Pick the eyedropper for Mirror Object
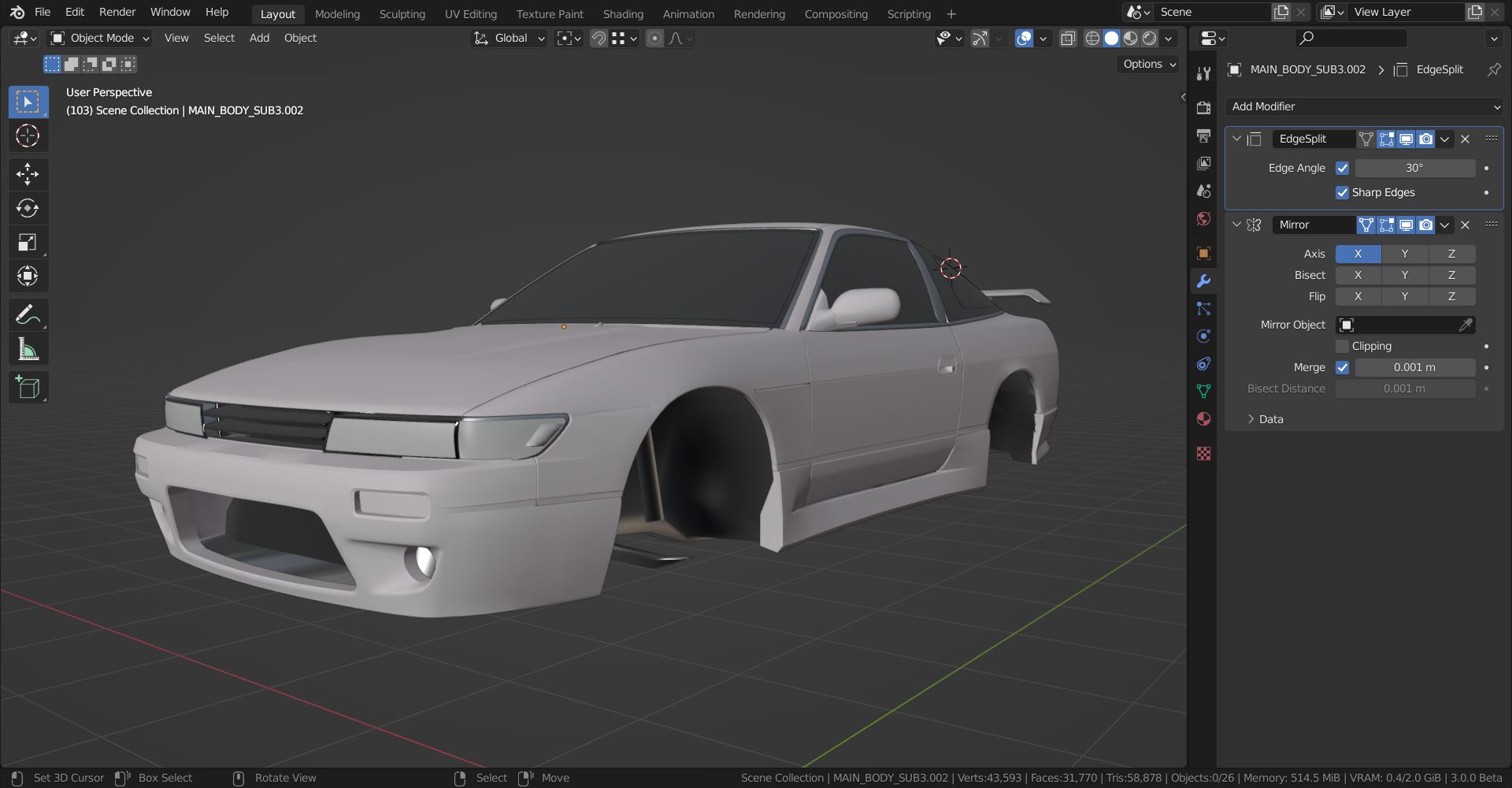 [x=1466, y=325]
